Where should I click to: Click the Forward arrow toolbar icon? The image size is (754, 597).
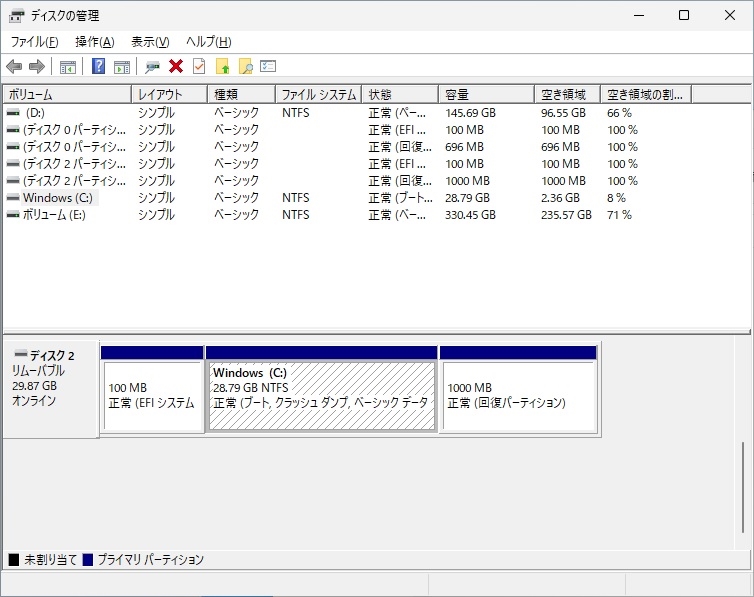coord(37,66)
